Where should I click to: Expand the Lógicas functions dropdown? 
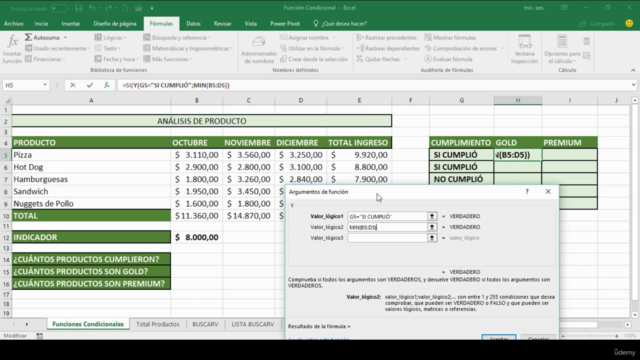click(x=110, y=38)
